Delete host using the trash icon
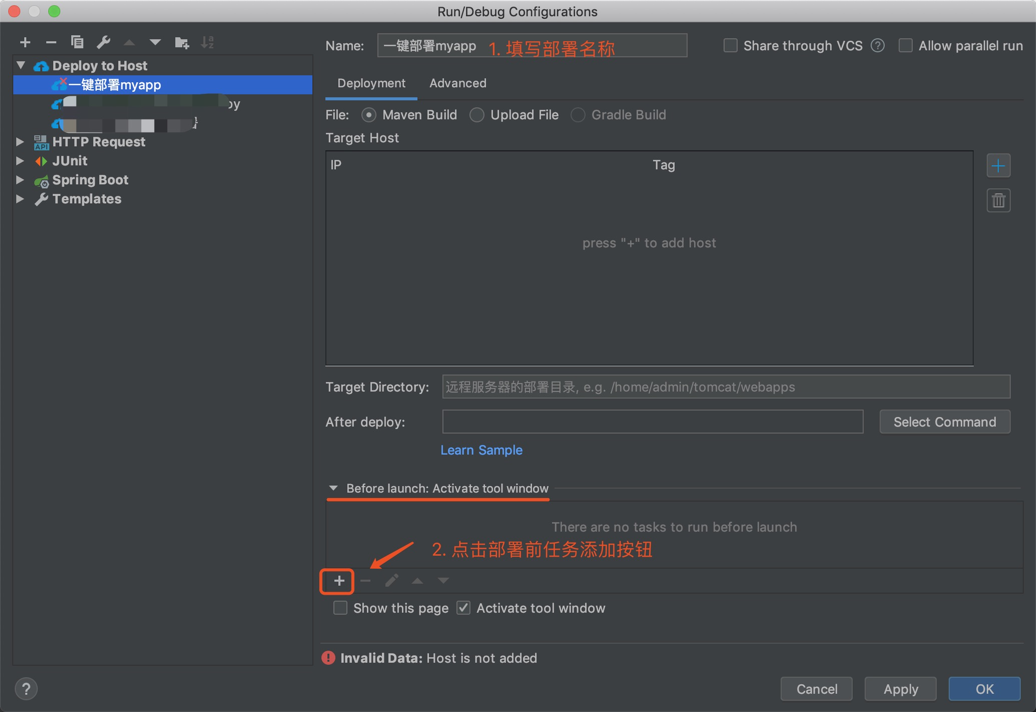The width and height of the screenshot is (1036, 712). (998, 200)
